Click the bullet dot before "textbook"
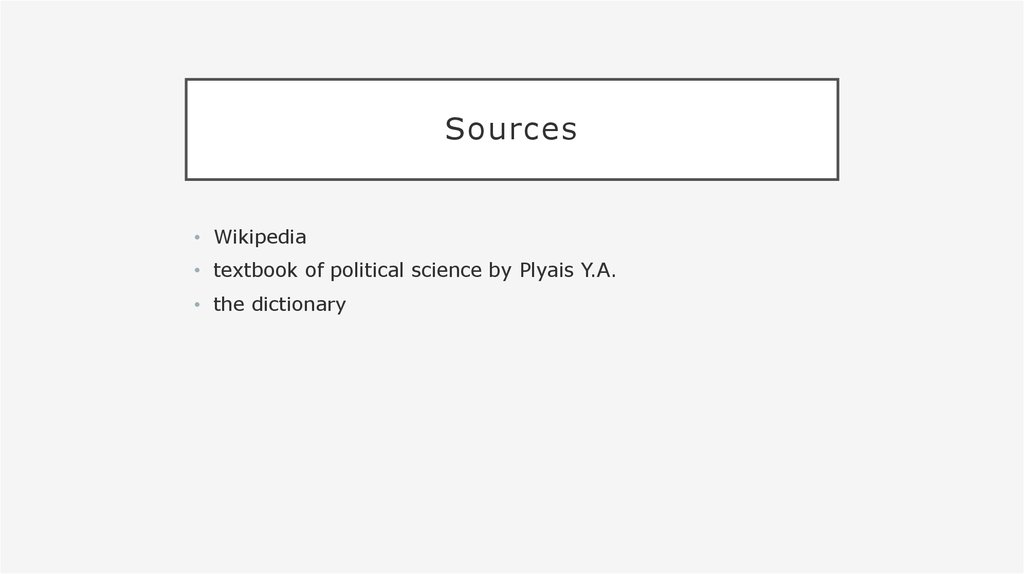Screen dimensions: 1024x574 (x=197, y=270)
